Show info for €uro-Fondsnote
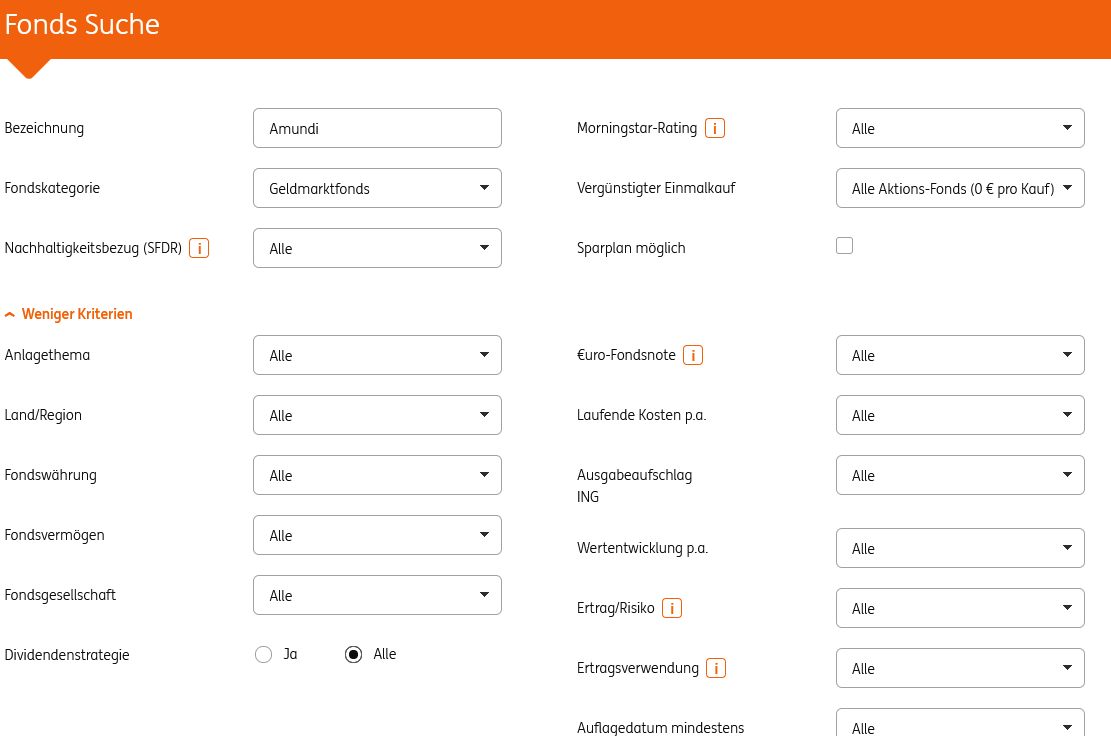The image size is (1111, 736). click(693, 355)
